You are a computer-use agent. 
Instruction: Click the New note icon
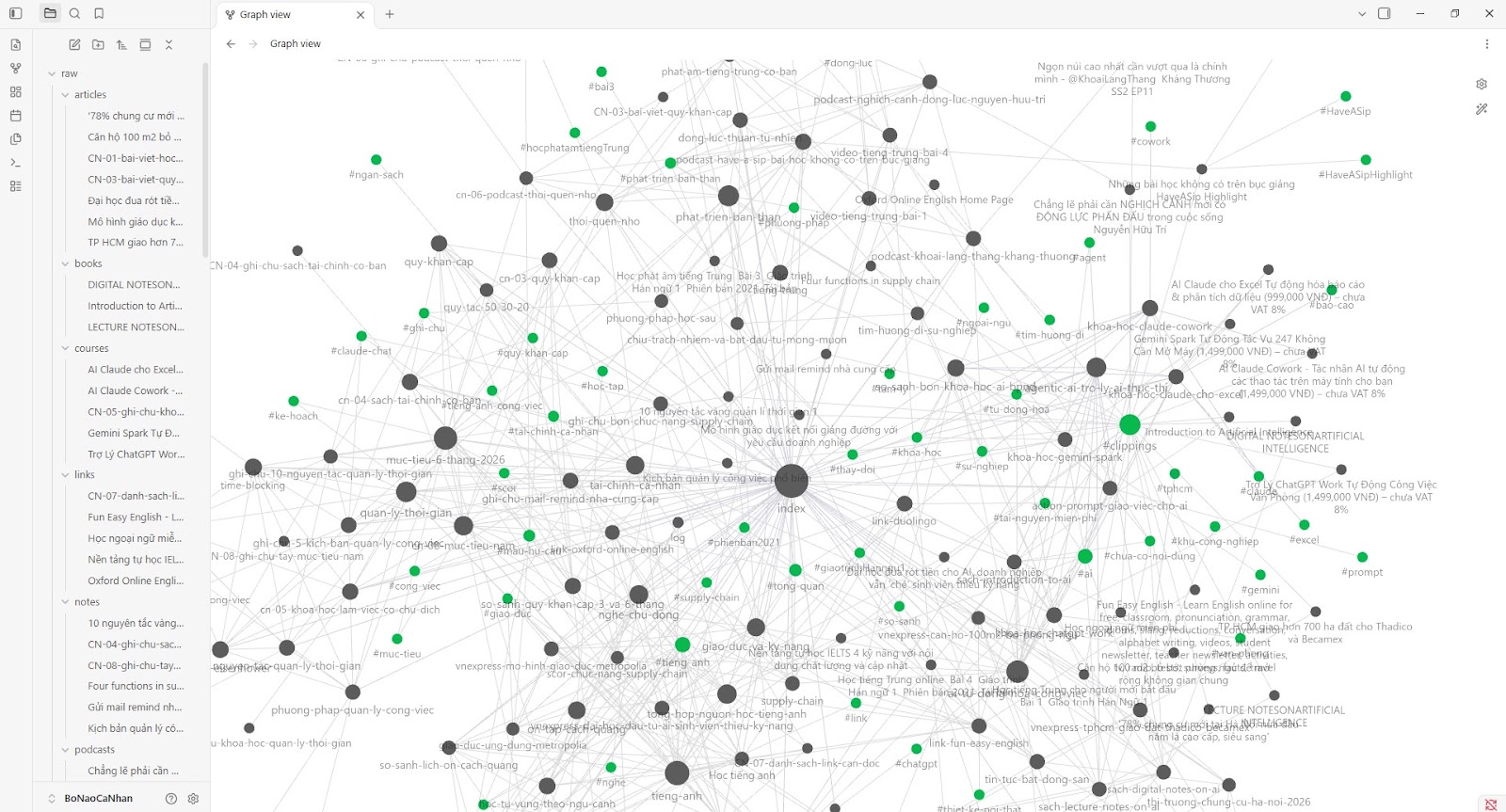coord(74,44)
